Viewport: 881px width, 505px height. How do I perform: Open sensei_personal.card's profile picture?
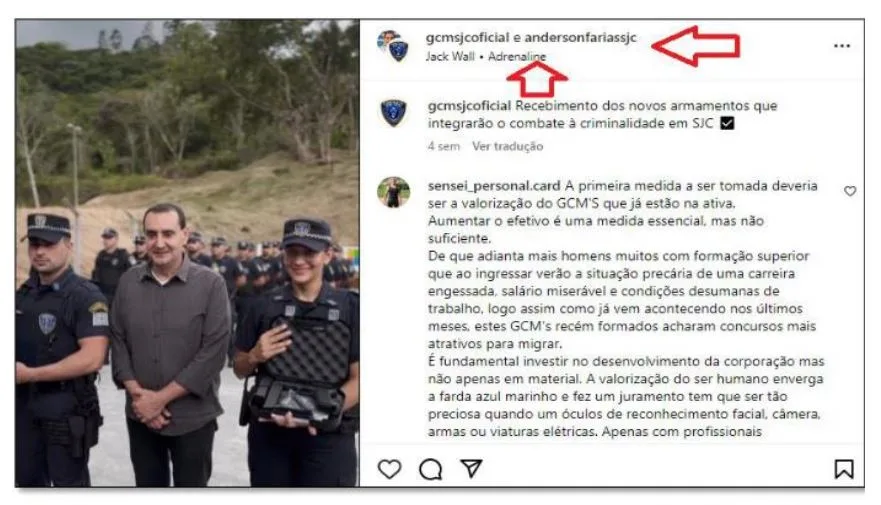[x=393, y=192]
